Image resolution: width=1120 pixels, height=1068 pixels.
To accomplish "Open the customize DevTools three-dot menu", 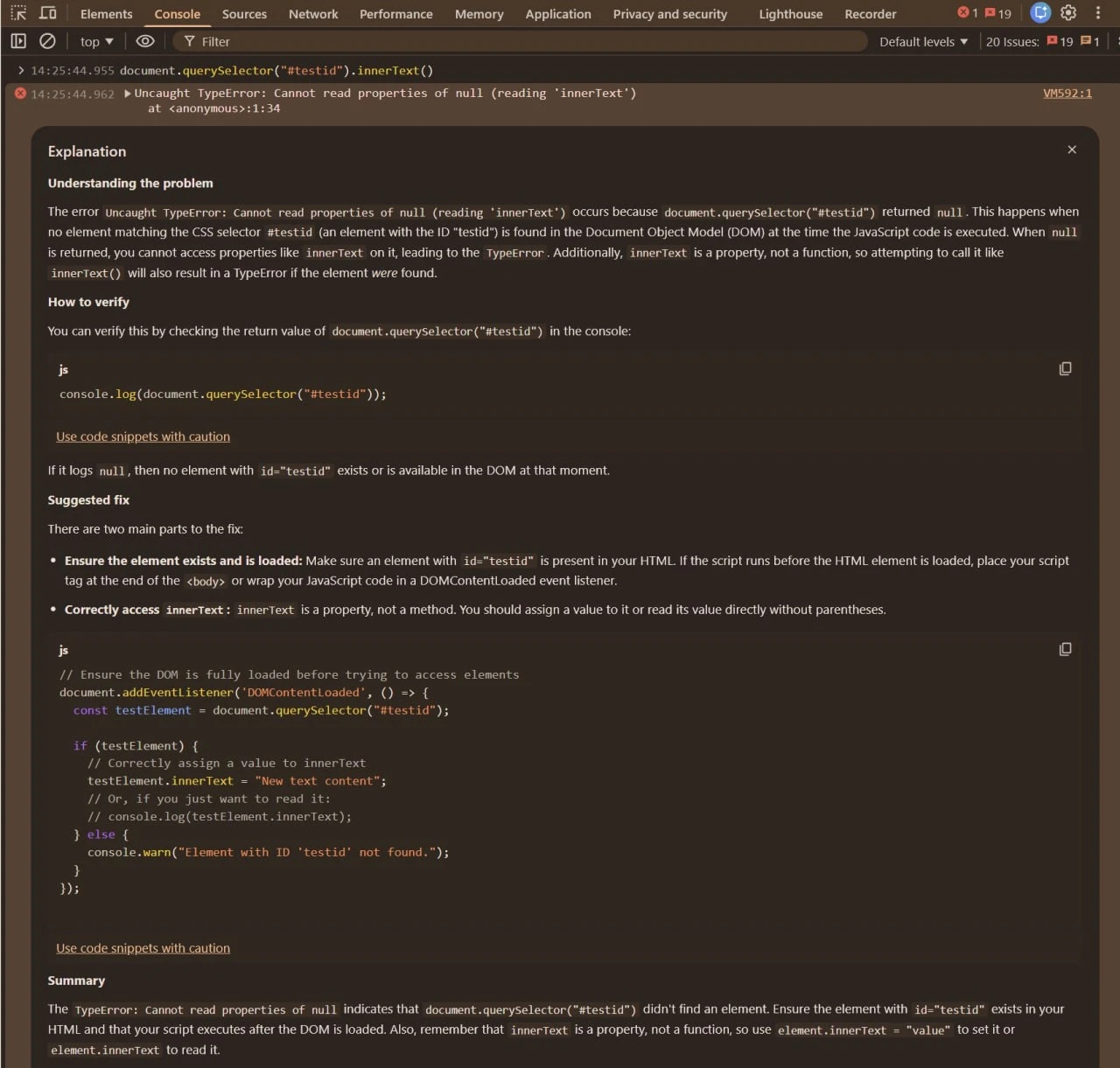I will click(x=1098, y=13).
